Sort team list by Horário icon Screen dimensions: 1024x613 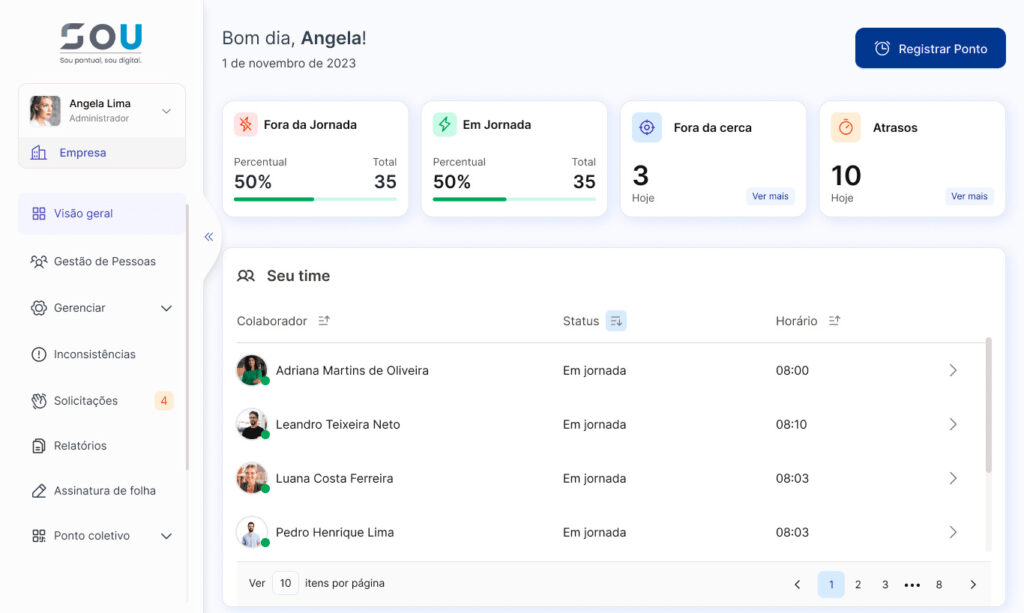834,321
